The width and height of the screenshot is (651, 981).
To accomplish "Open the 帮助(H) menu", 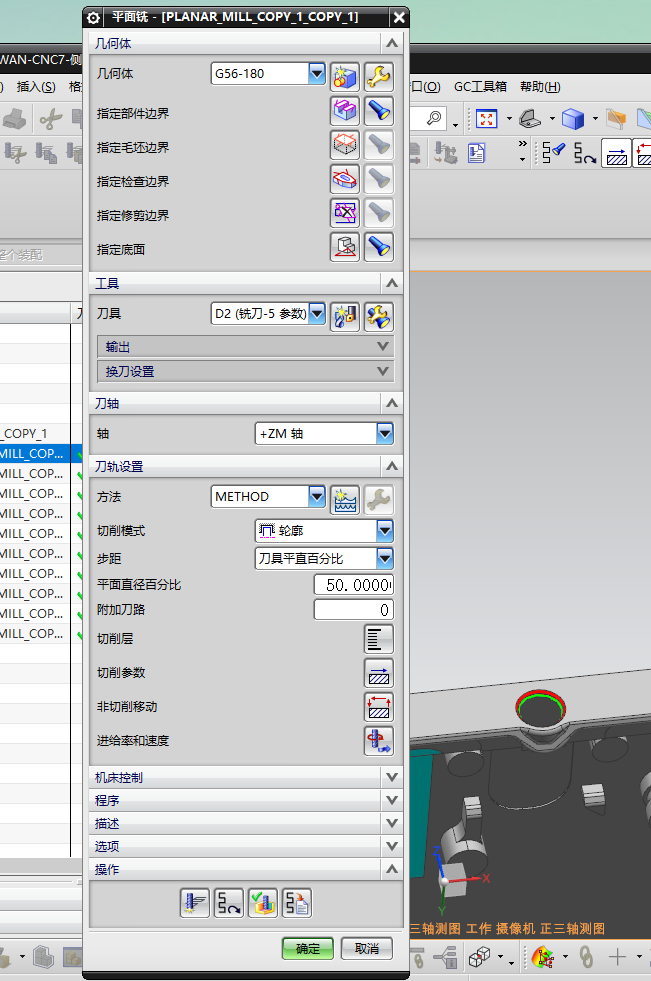I will coord(540,87).
